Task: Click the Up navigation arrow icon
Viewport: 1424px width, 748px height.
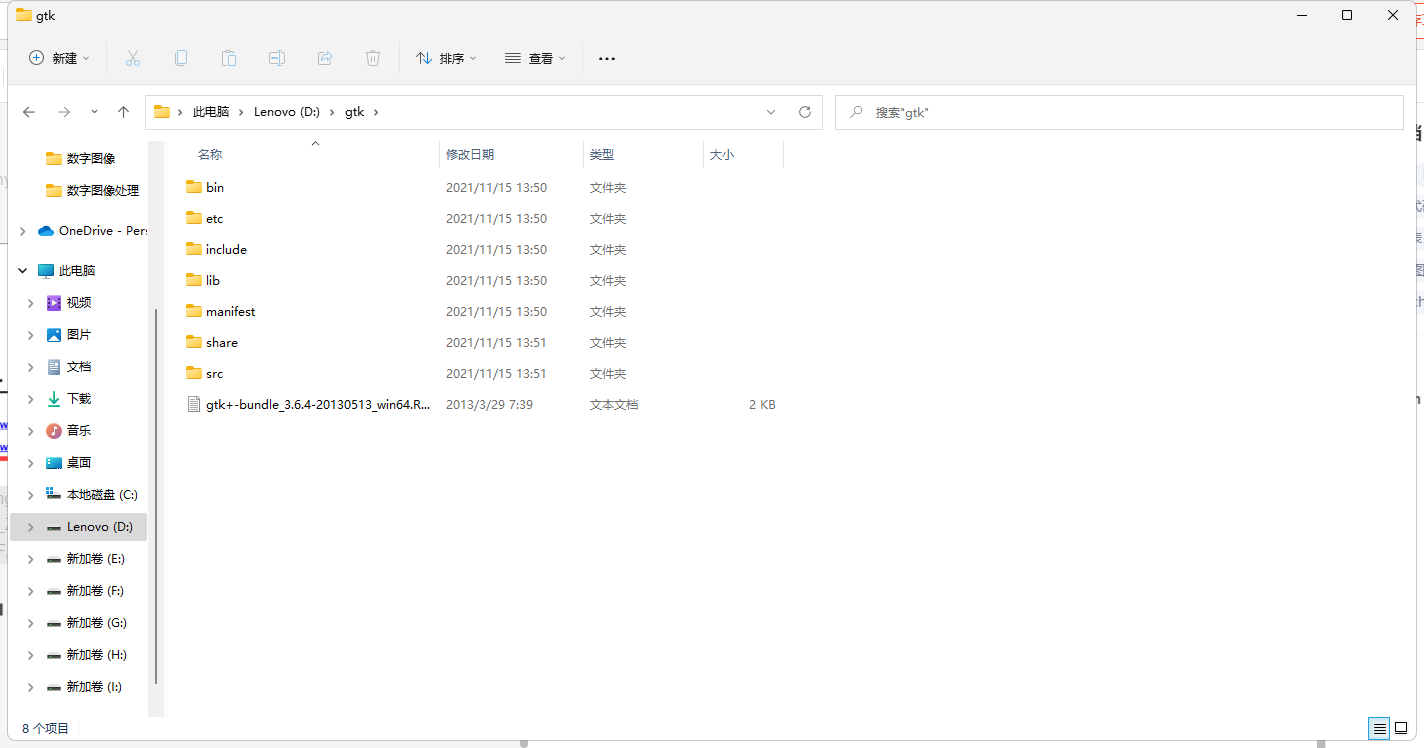Action: pos(123,112)
